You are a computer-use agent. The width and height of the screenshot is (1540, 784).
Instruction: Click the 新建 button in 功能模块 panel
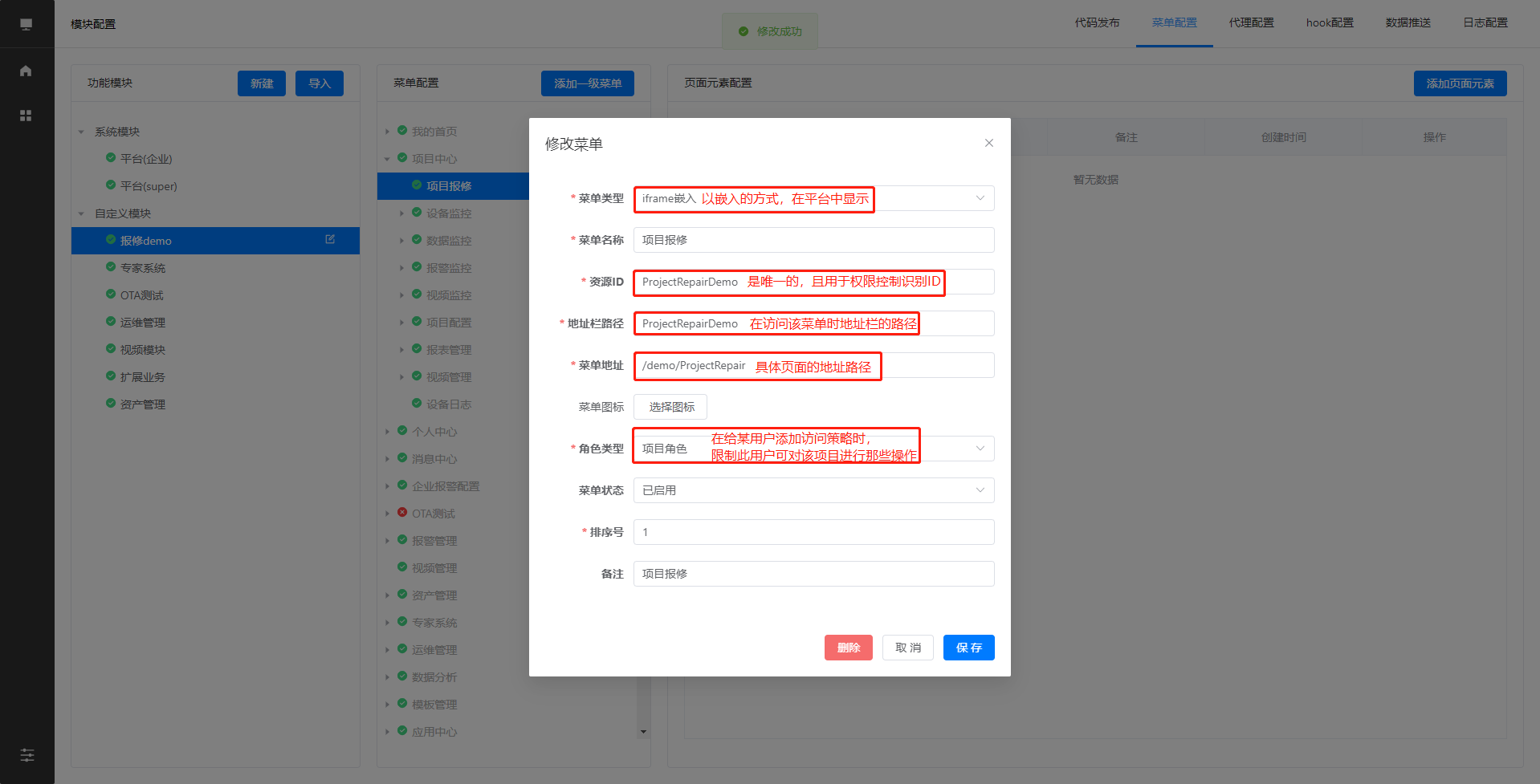(x=262, y=83)
